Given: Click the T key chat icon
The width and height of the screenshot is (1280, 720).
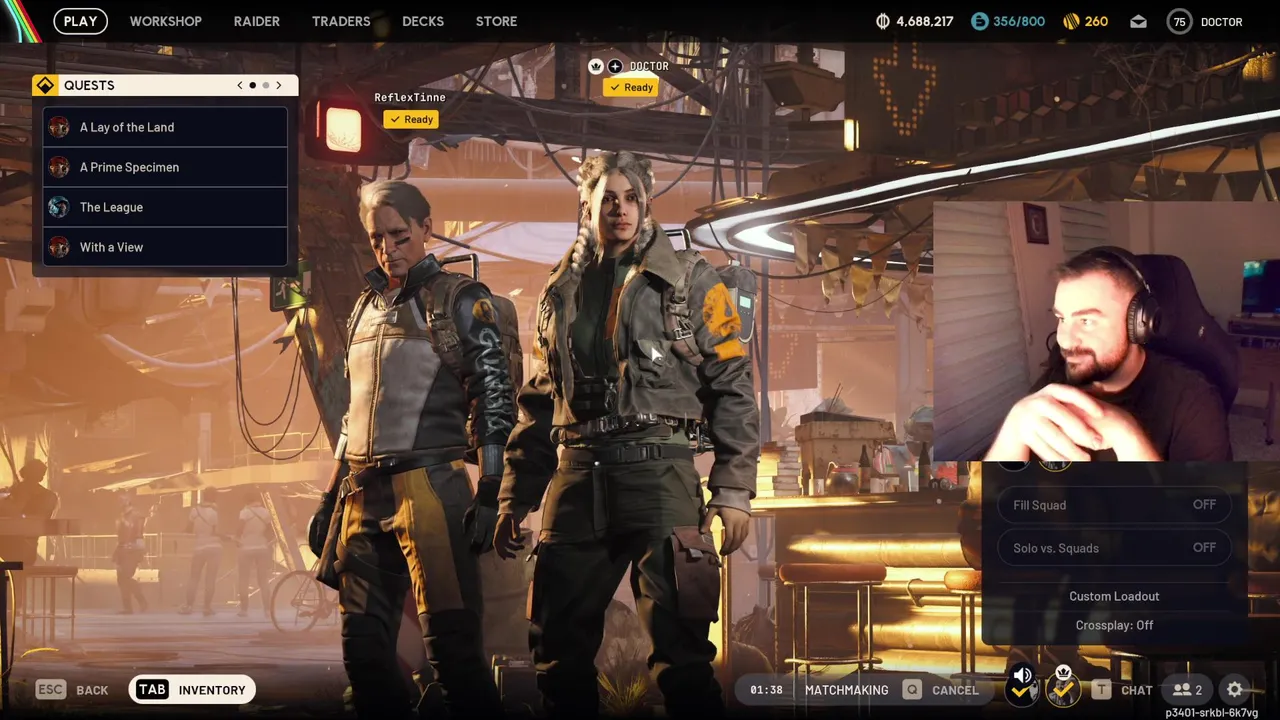Looking at the screenshot, I should click(x=1101, y=690).
